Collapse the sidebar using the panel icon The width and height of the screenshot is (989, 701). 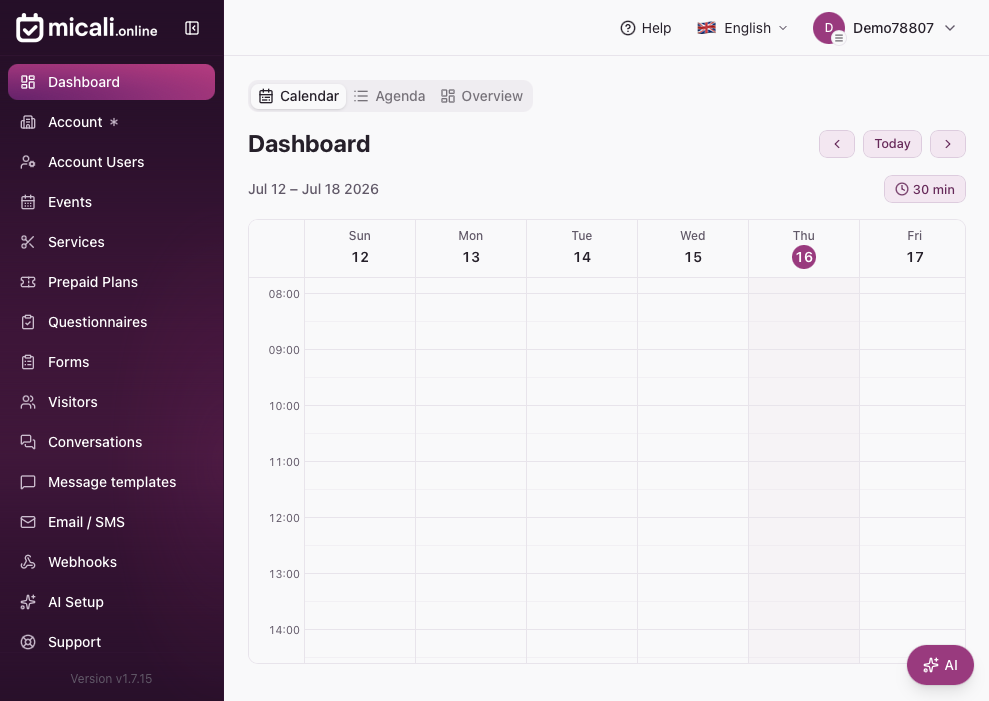click(x=192, y=28)
